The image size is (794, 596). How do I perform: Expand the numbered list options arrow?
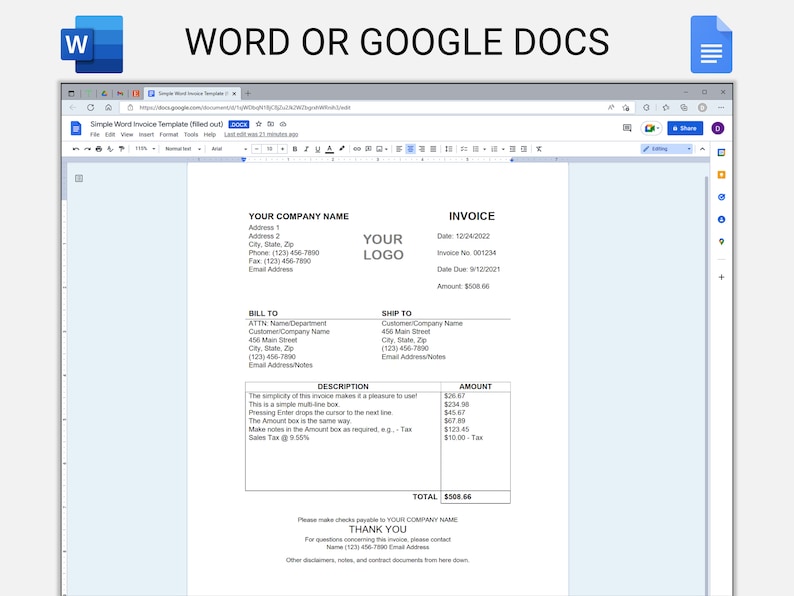[x=503, y=149]
